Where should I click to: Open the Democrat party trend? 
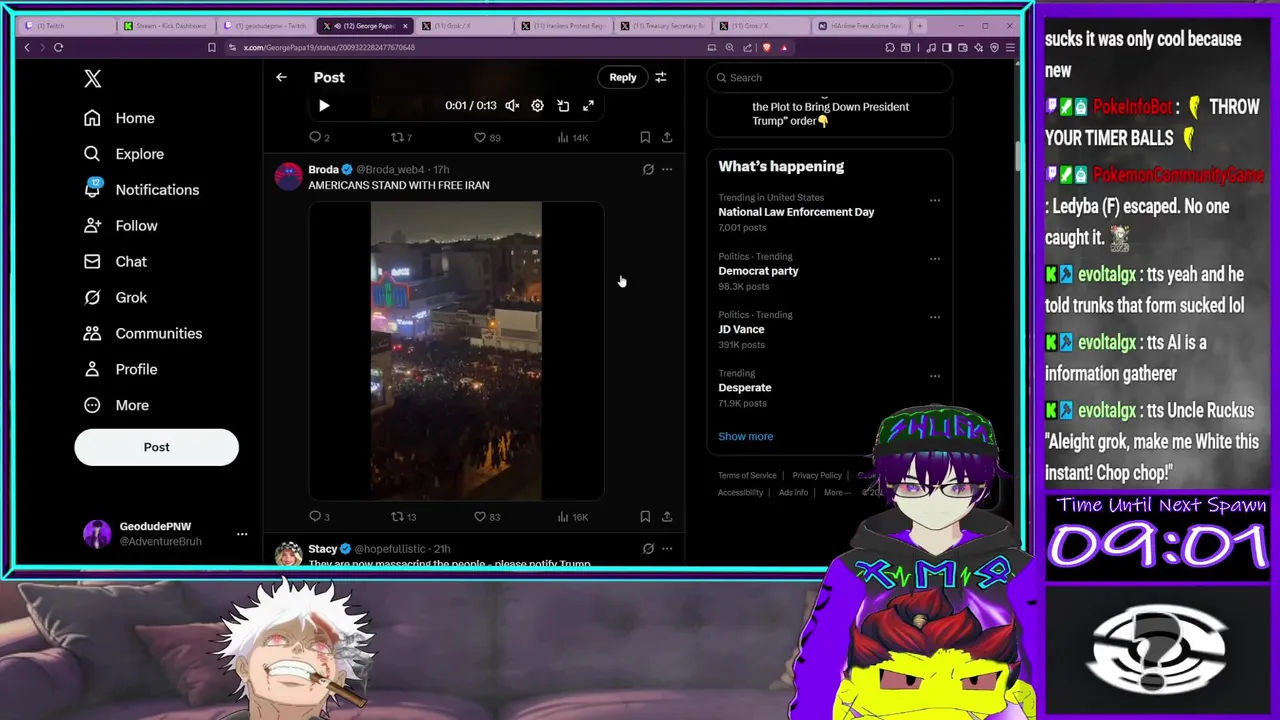pos(758,271)
